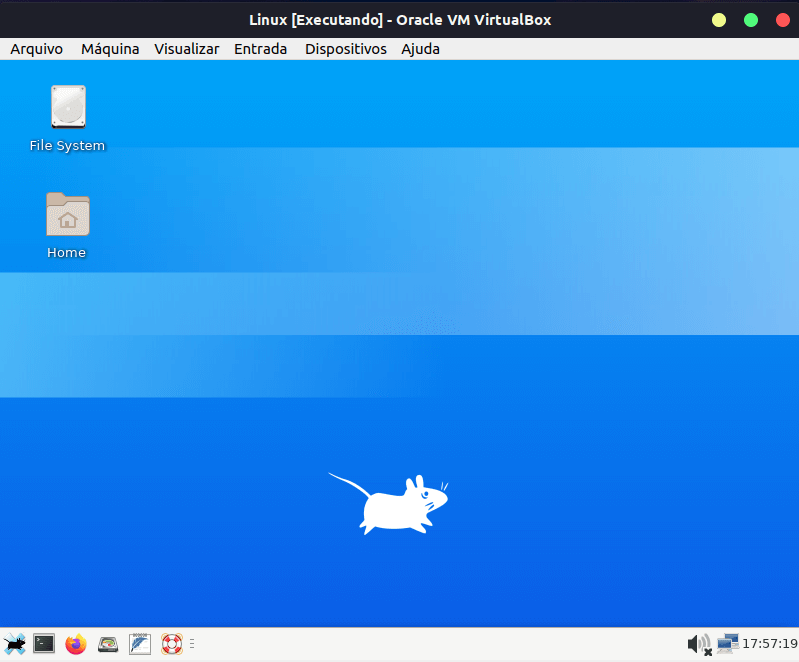This screenshot has height=662, width=799.
Task: Open the Ajuda menu
Action: click(x=420, y=49)
